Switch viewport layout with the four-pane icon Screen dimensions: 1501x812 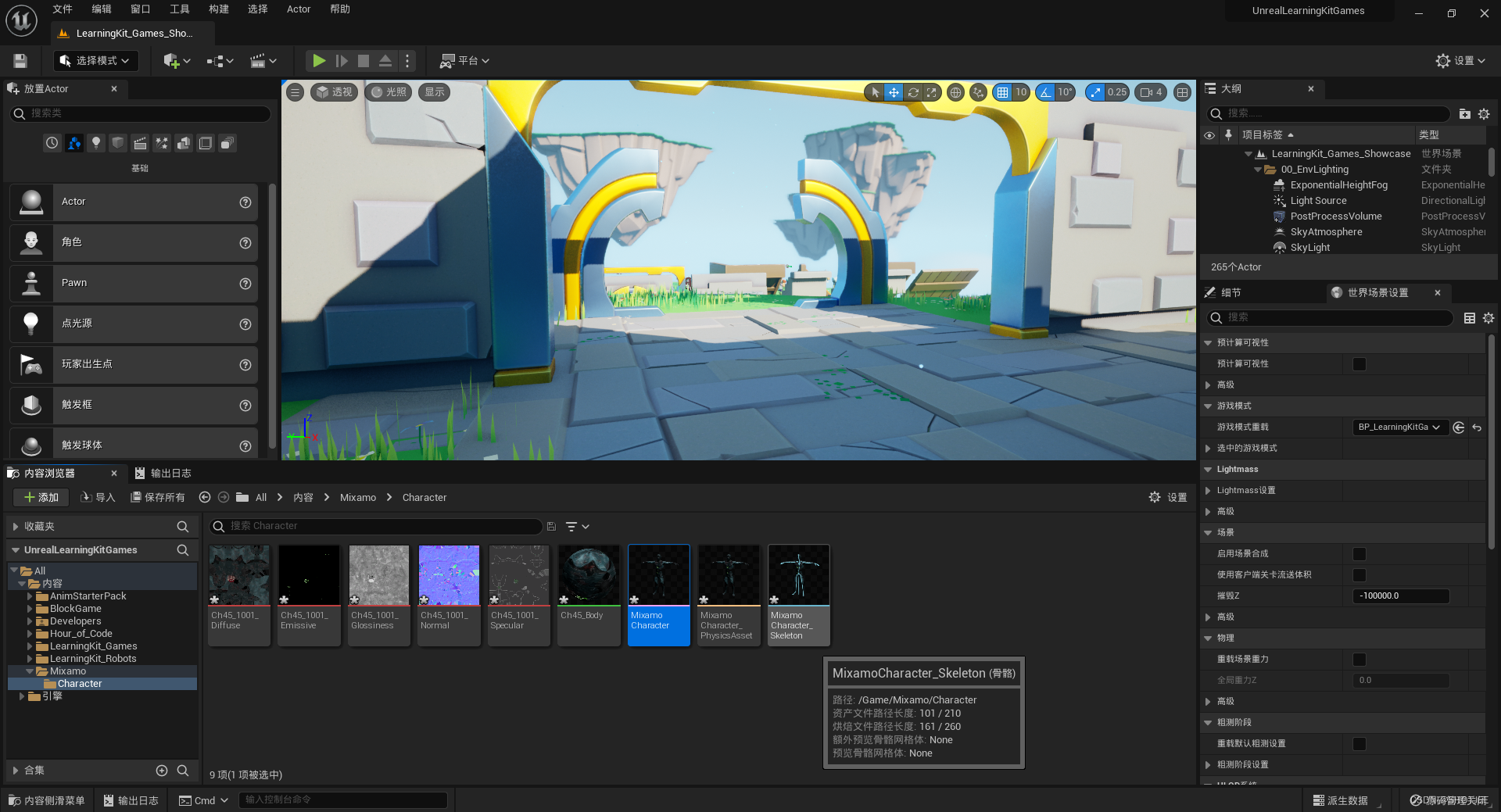[1182, 92]
